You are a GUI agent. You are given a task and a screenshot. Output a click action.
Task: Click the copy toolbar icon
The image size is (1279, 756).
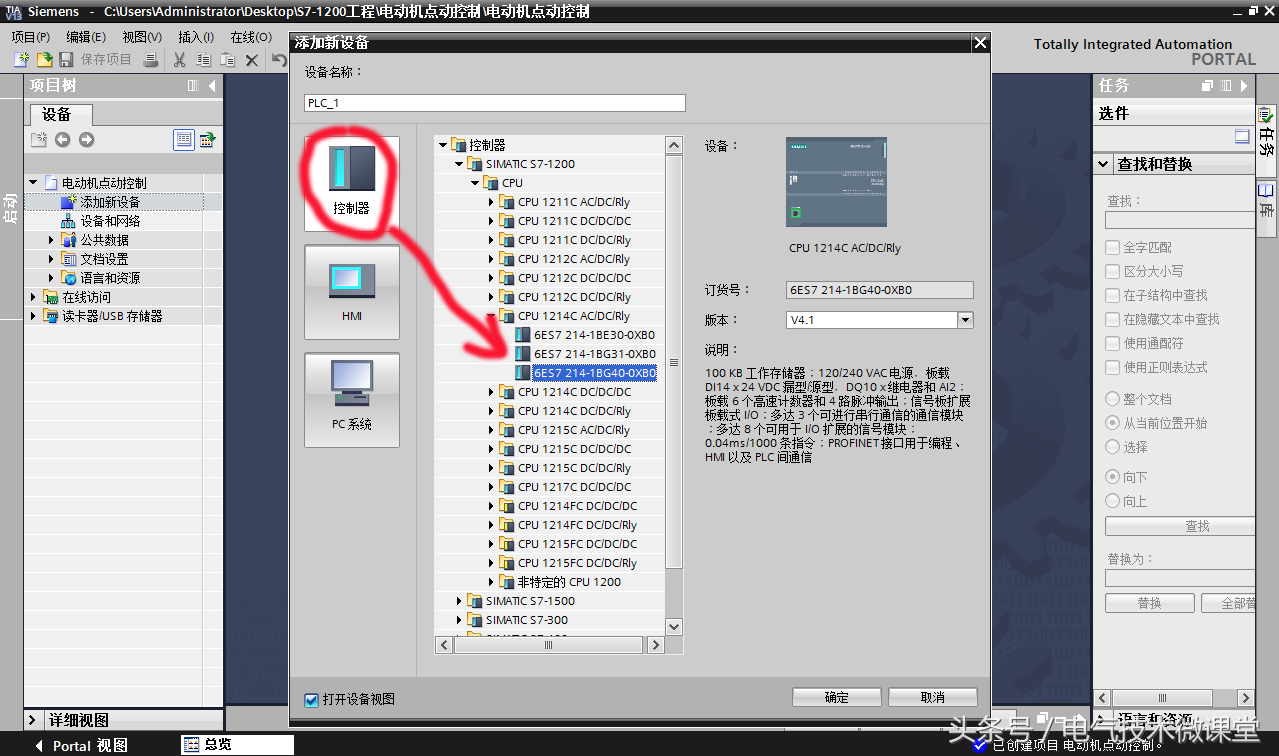point(204,60)
